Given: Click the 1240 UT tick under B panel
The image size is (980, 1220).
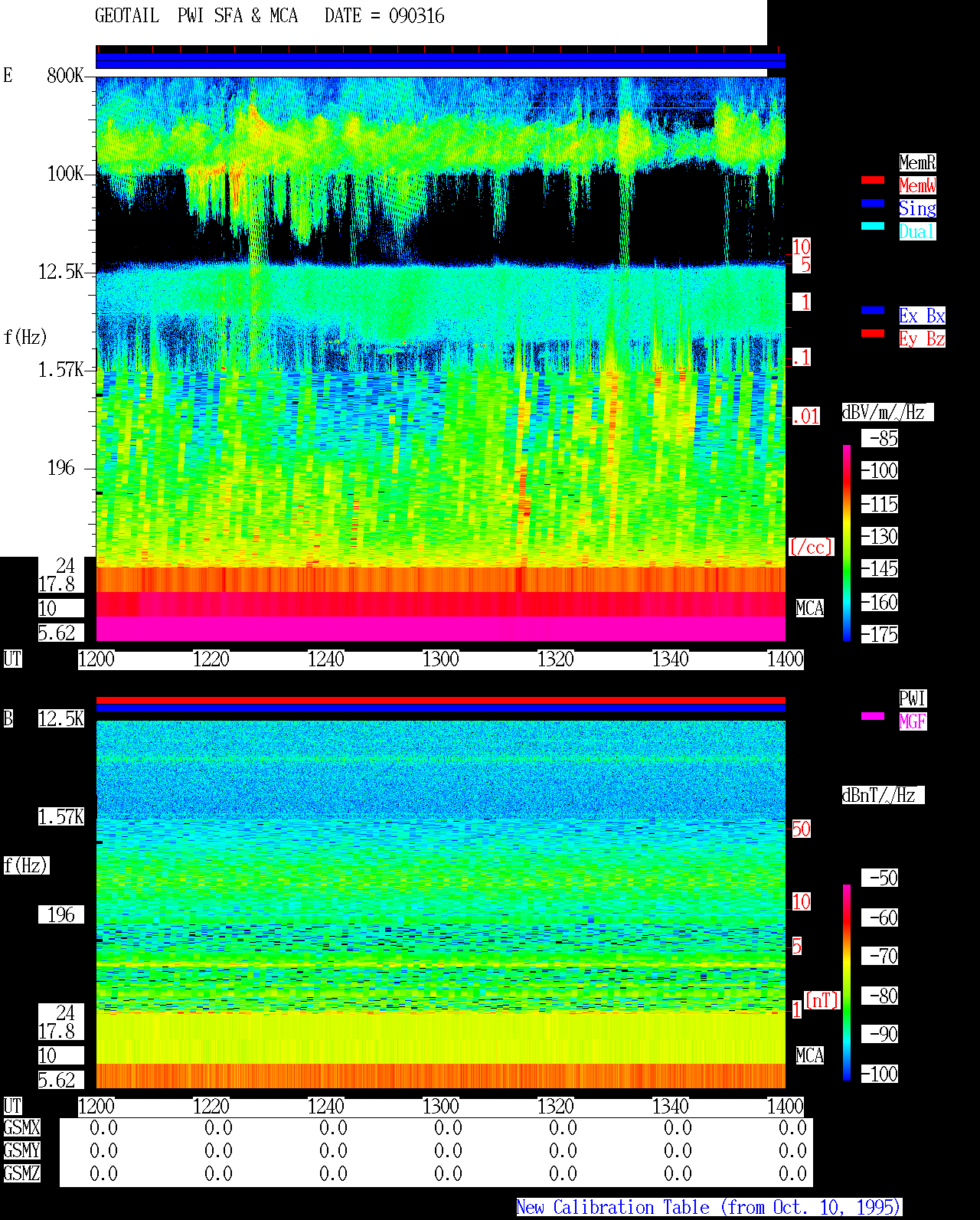Looking at the screenshot, I should (326, 1106).
